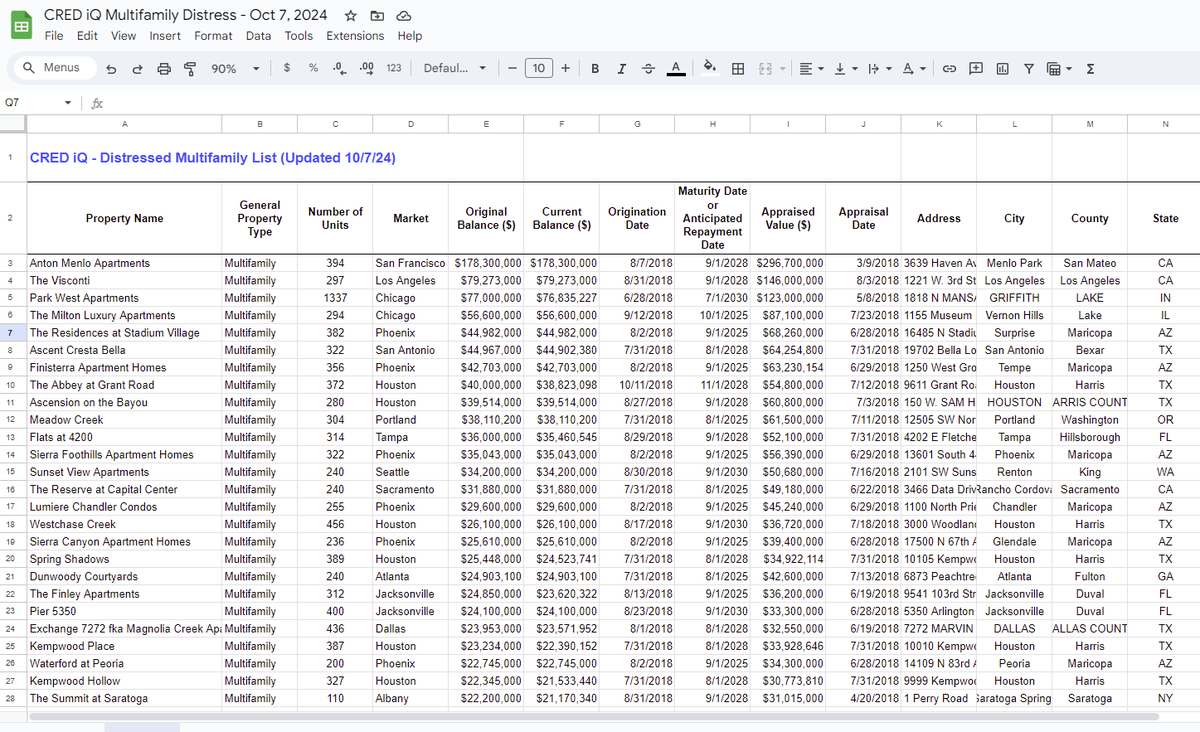Click the undo icon in toolbar
The height and width of the screenshot is (732, 1200).
point(112,68)
